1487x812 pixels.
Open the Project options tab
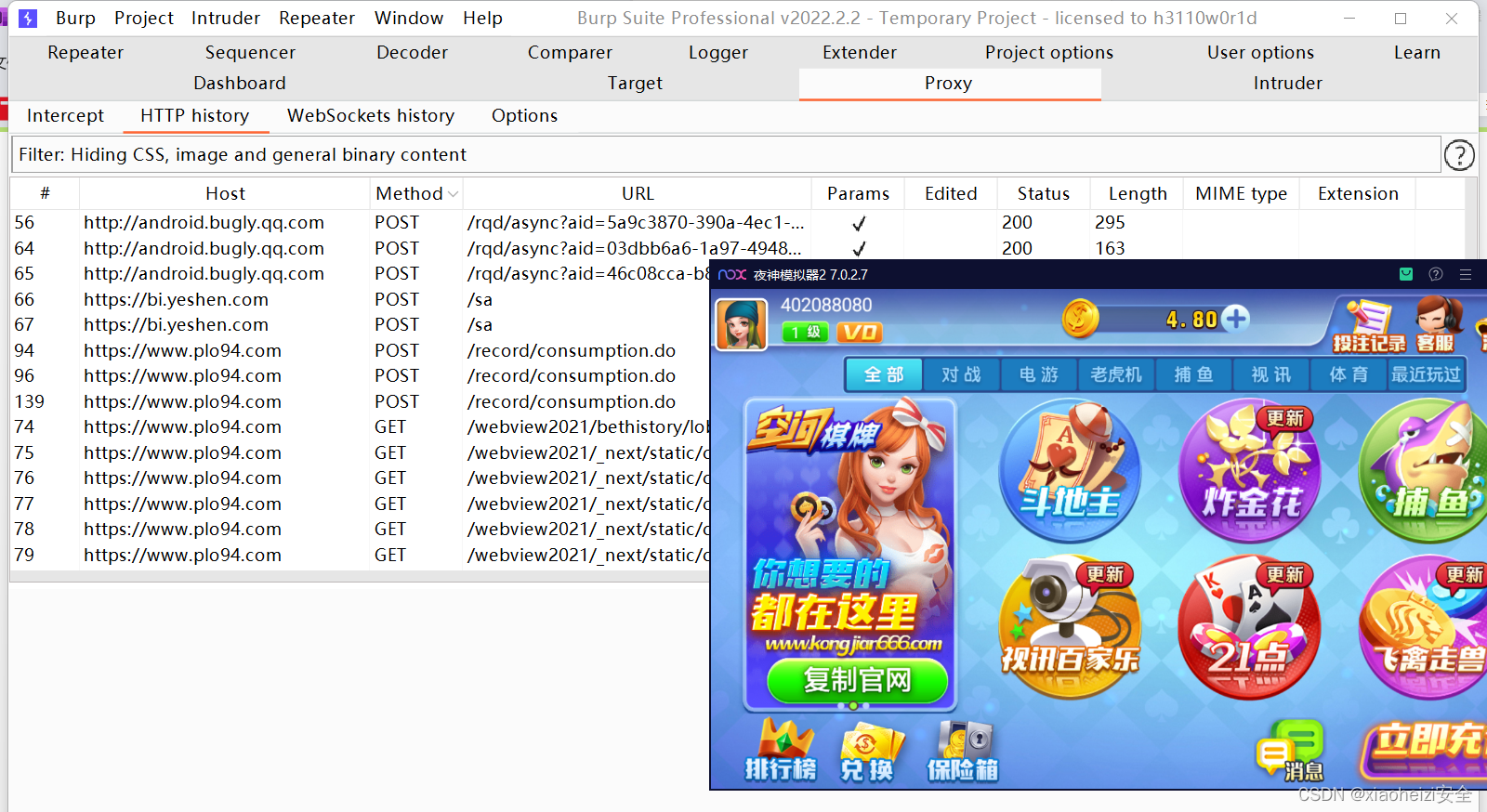pos(1049,53)
